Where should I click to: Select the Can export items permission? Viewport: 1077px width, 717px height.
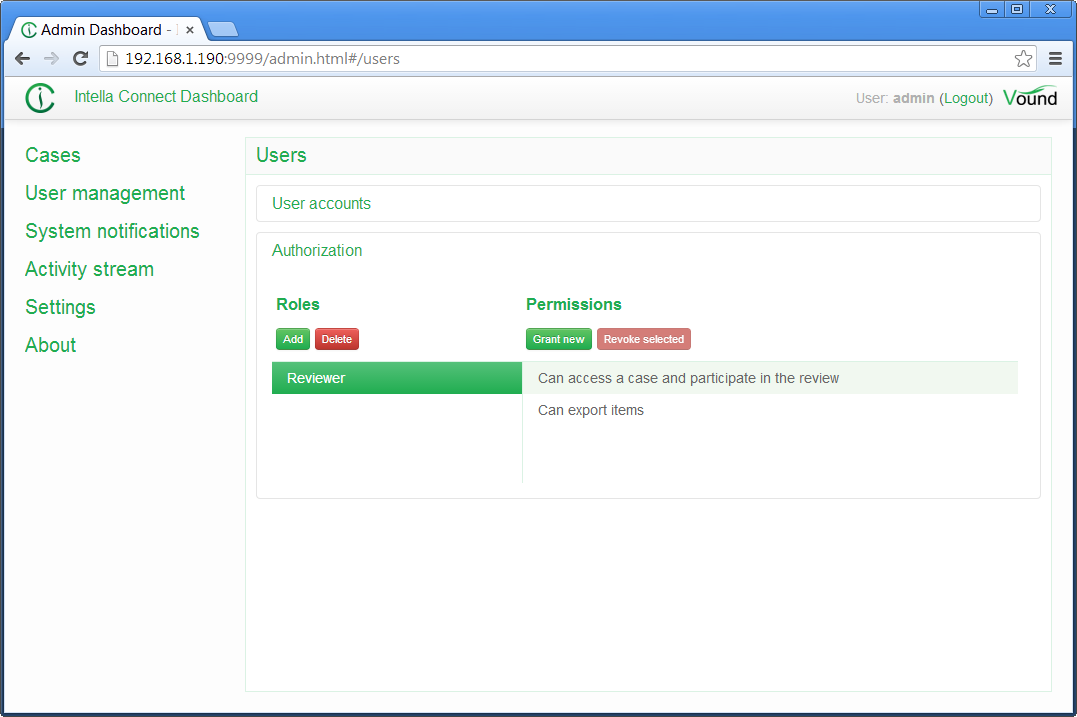click(x=591, y=410)
